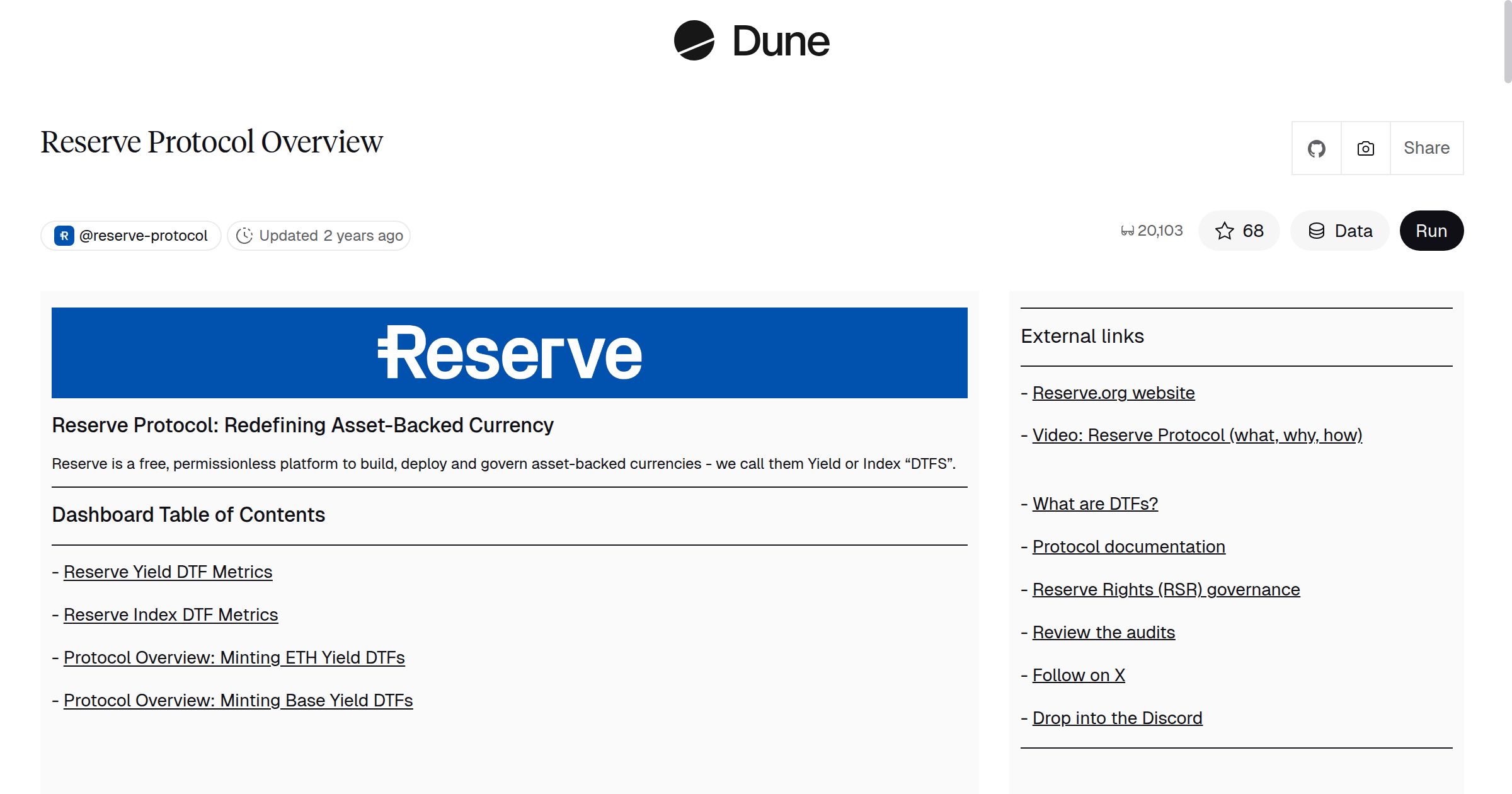Screen dimensions: 1512x794
Task: Open the Reserve Yield DTF Metrics link
Action: point(168,572)
